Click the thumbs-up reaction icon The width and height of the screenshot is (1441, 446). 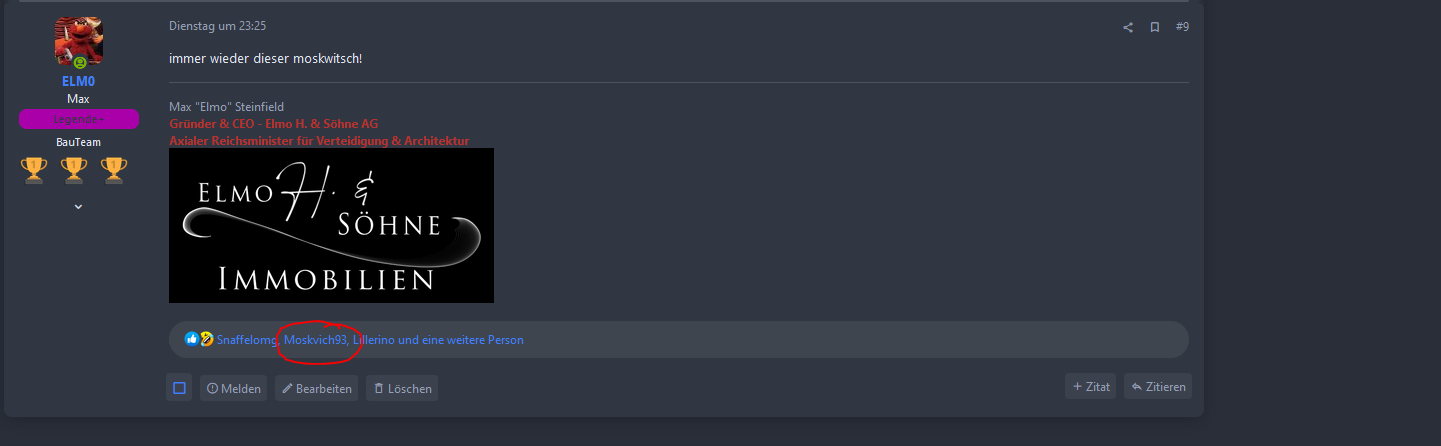[x=191, y=339]
